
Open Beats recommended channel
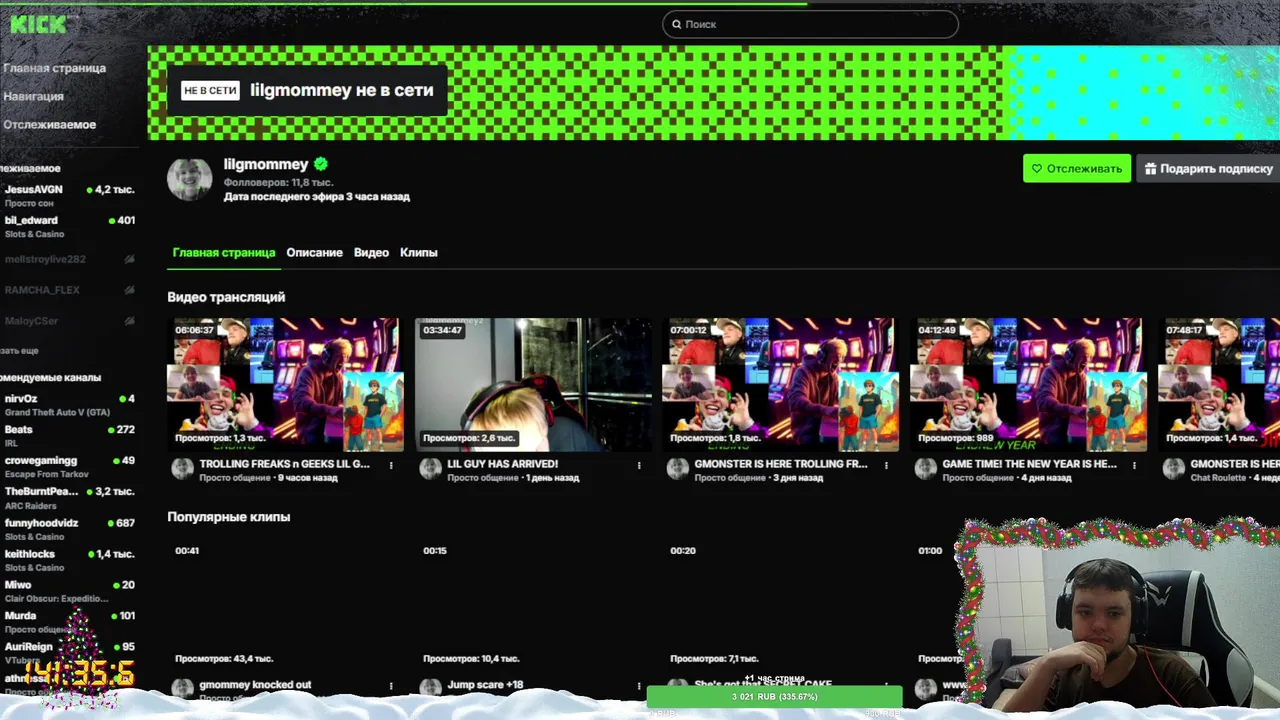[68, 435]
